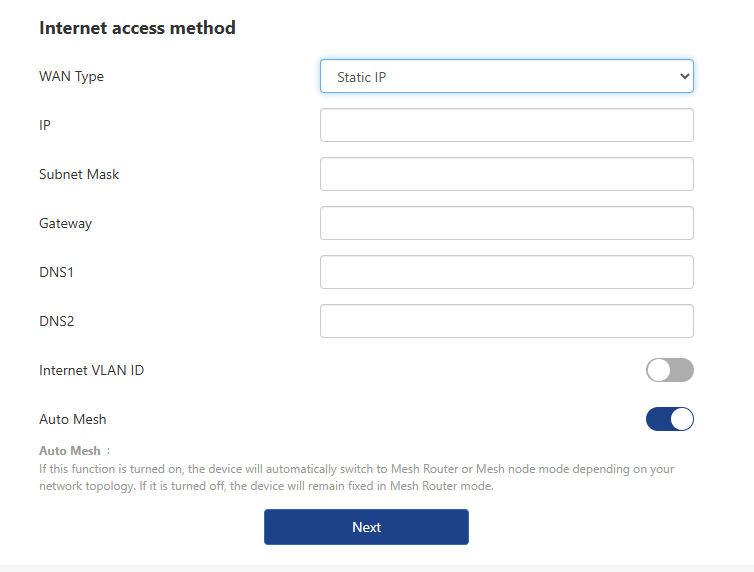
Task: Turn off the Auto Mesh toggle
Action: (669, 420)
